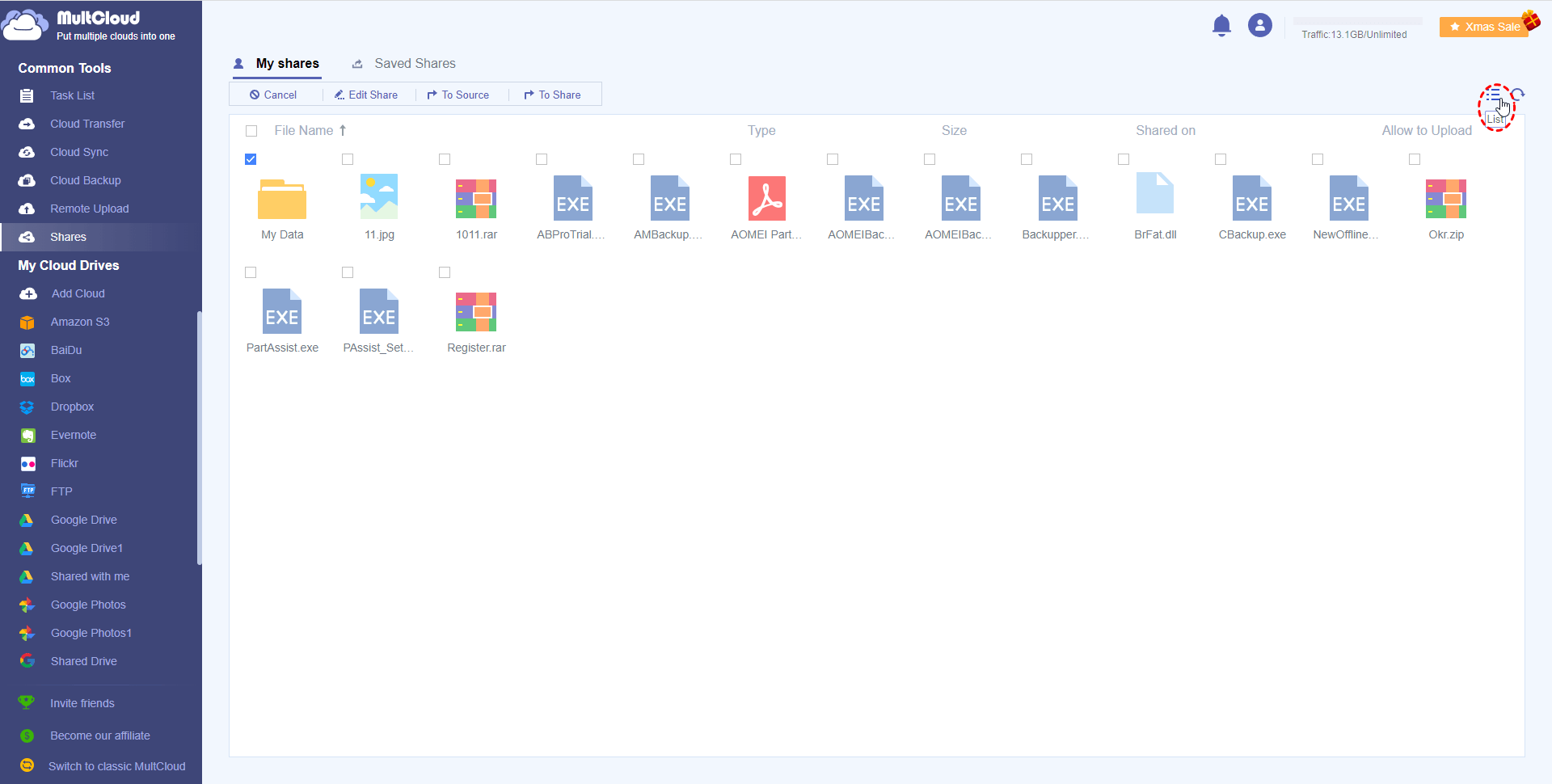Viewport: 1552px width, 784px height.
Task: Click the Edit Share button
Action: [x=366, y=95]
